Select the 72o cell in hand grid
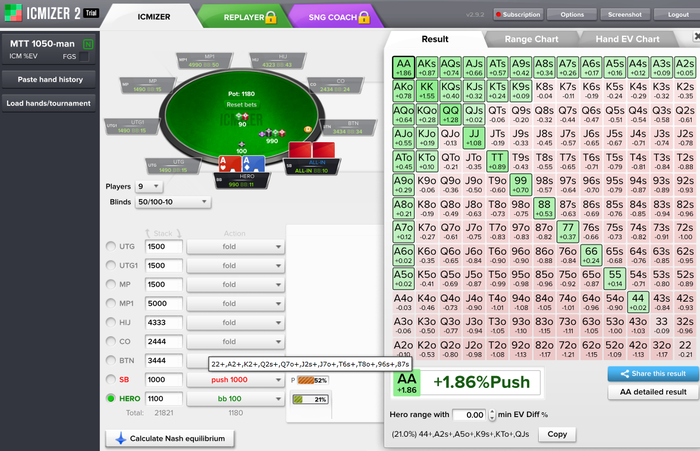Screen dimensions: 700x451 [568, 349]
